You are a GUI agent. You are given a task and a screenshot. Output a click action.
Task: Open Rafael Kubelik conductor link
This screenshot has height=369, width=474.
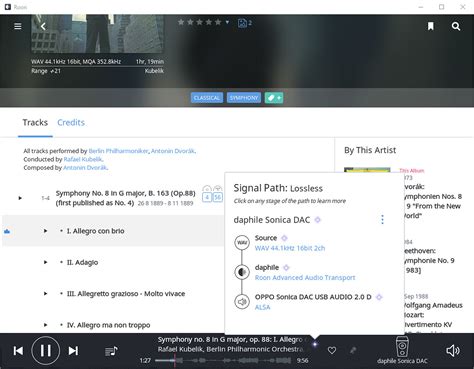tap(83, 159)
